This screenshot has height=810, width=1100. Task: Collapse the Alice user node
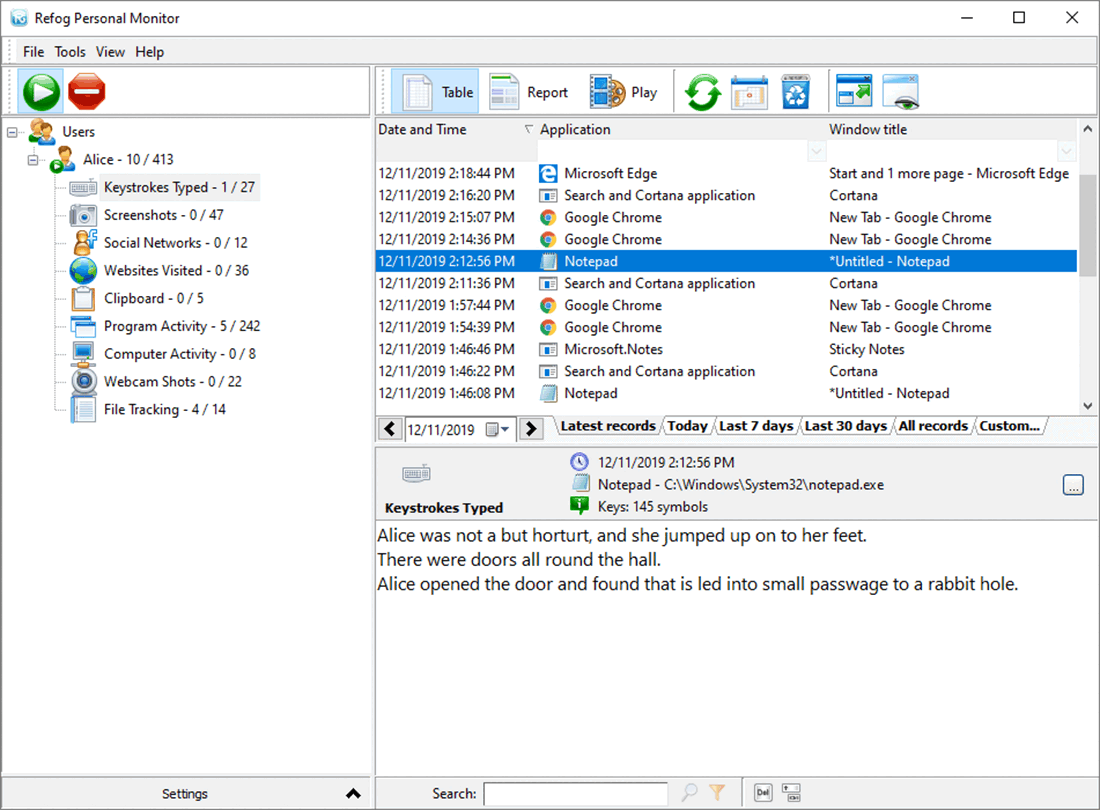[x=32, y=160]
